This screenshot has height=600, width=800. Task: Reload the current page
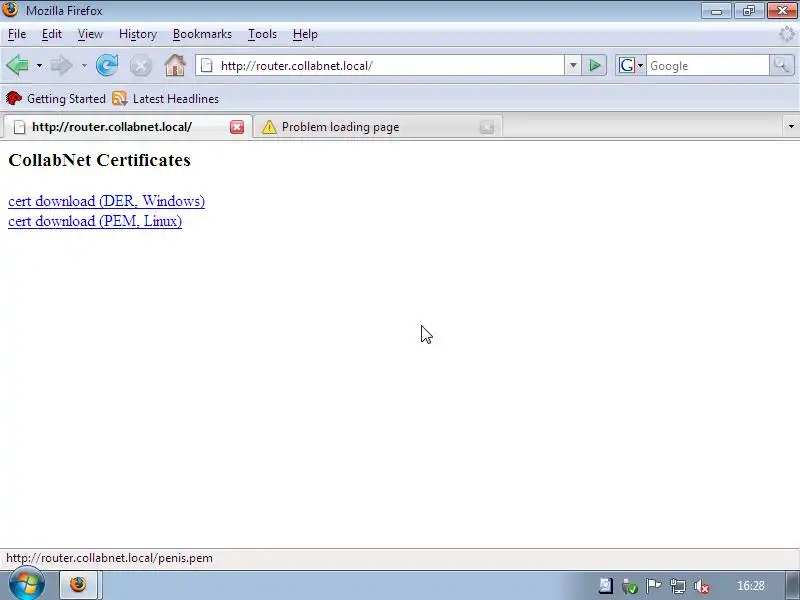pos(107,65)
